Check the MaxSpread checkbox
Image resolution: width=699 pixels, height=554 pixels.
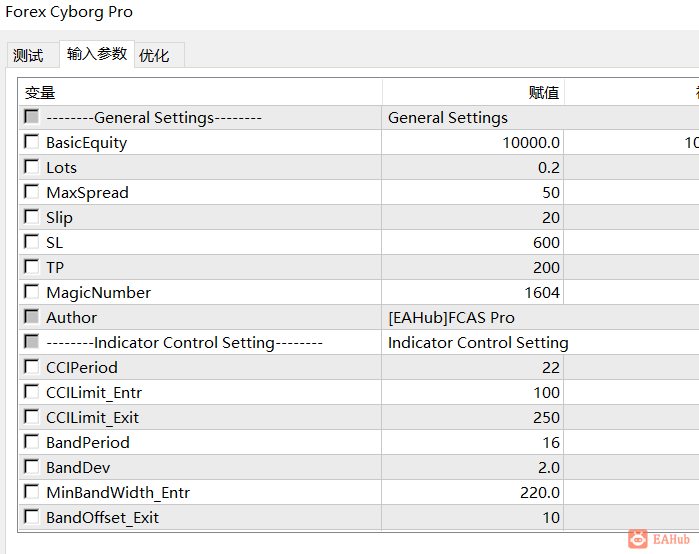(32, 192)
